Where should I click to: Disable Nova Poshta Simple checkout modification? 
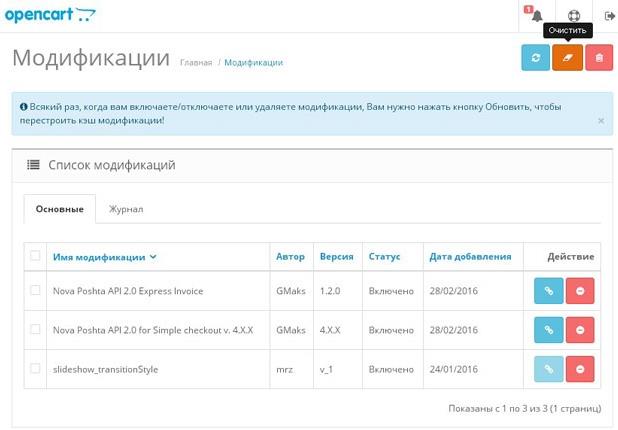click(x=580, y=330)
